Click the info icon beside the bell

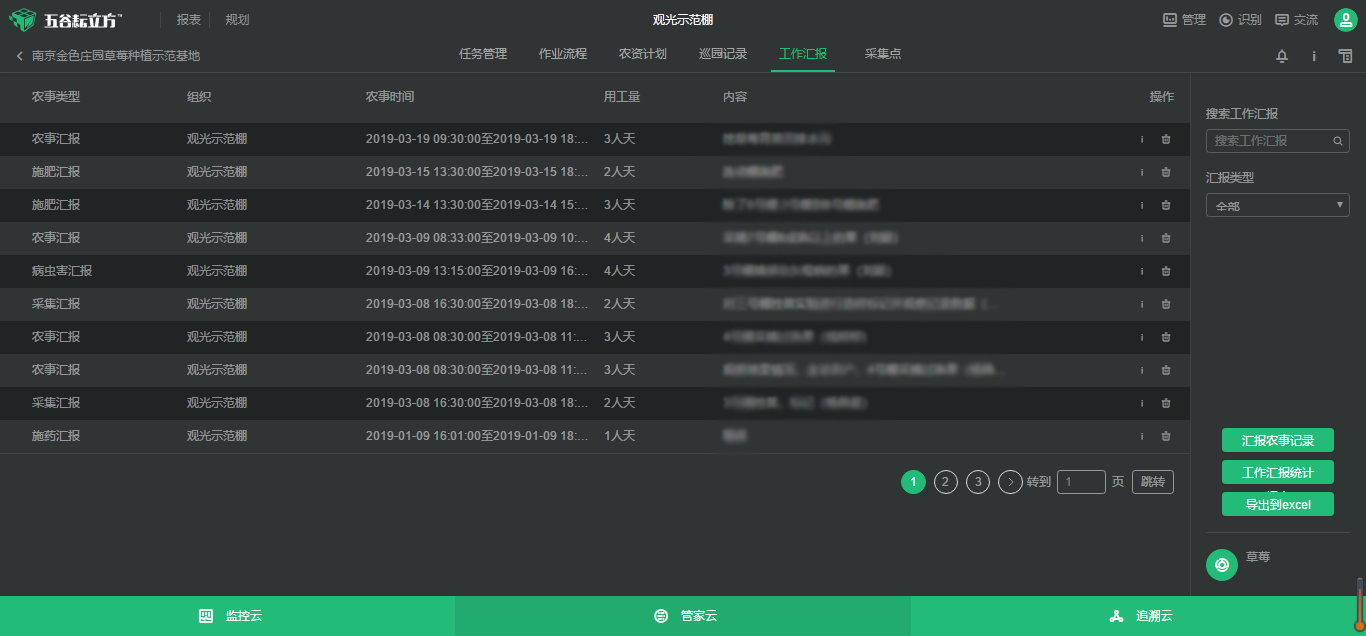[1314, 56]
